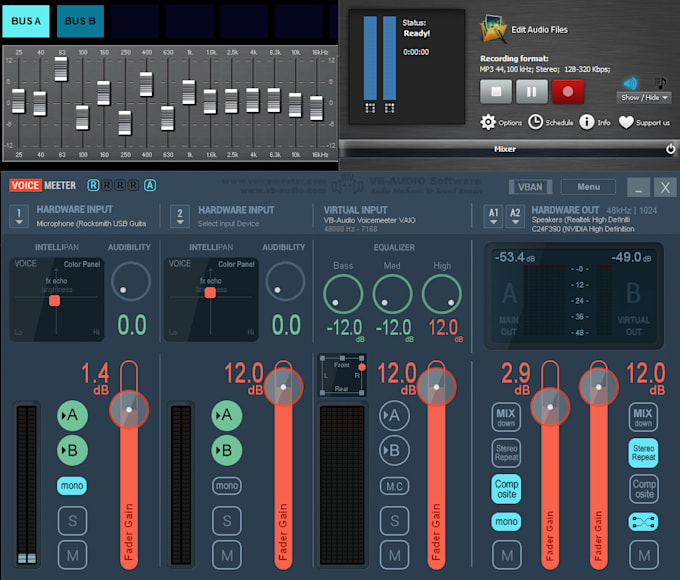Toggle mono on Hardware Input 1
The image size is (680, 580).
click(72, 485)
